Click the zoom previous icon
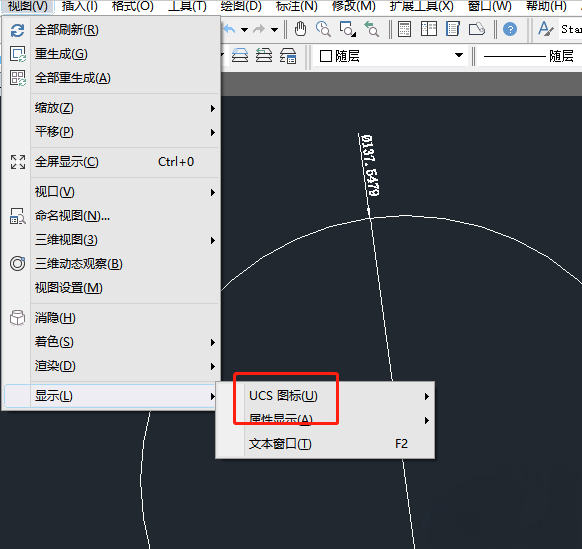 pyautogui.click(x=372, y=29)
